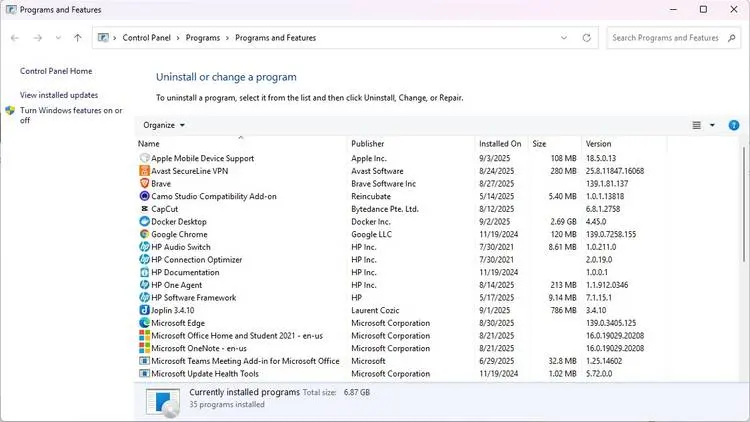The width and height of the screenshot is (750, 422).
Task: Click the HP One Agent icon
Action: (x=144, y=285)
